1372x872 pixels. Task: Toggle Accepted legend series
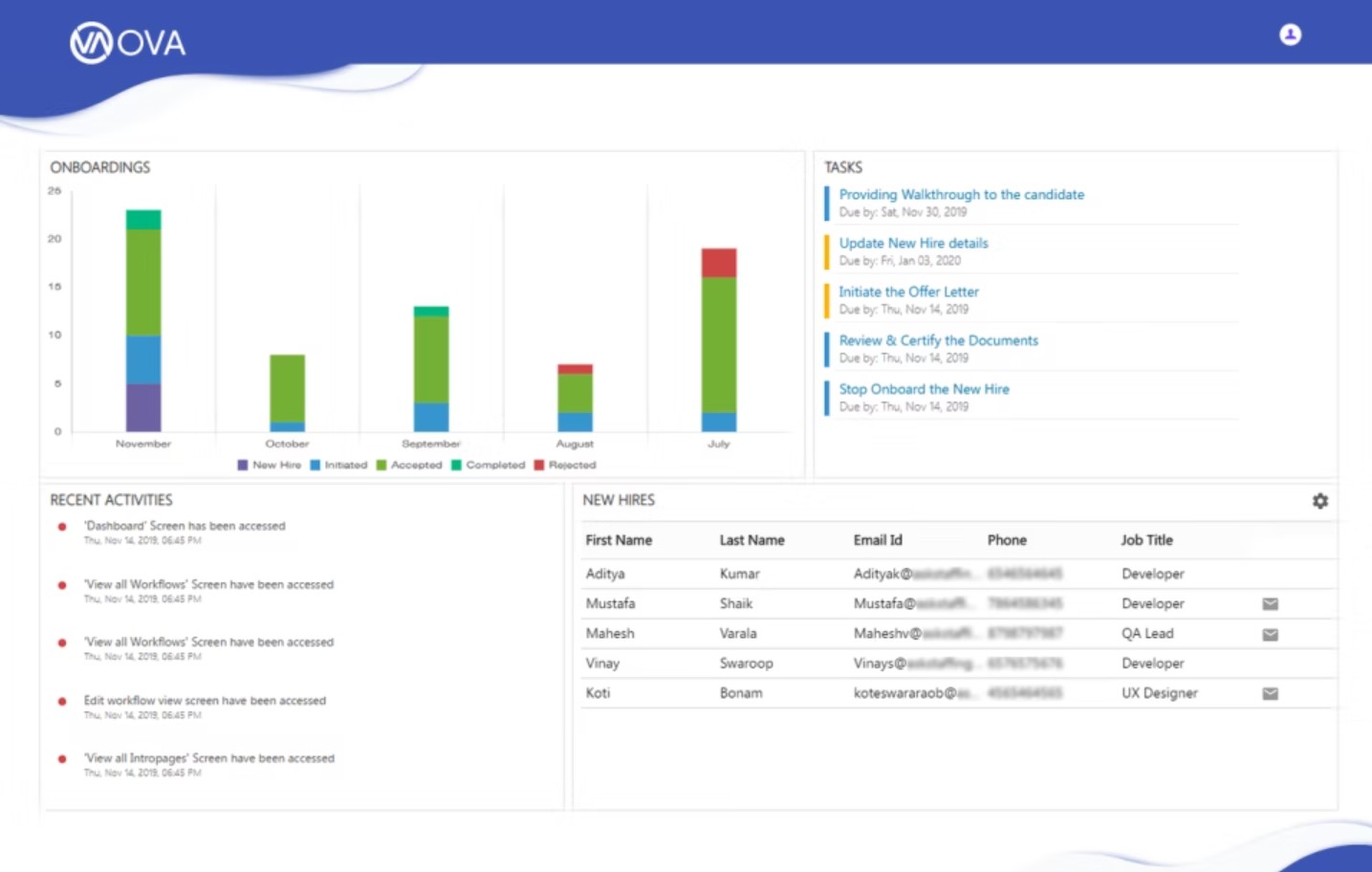click(409, 466)
